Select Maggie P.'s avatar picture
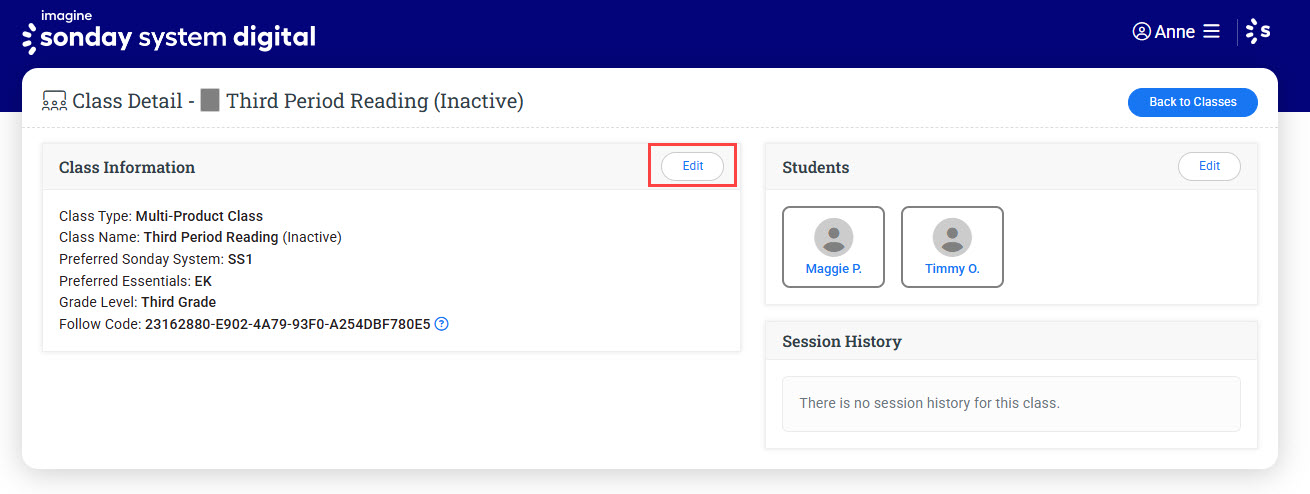Image resolution: width=1310 pixels, height=494 pixels. pos(833,237)
